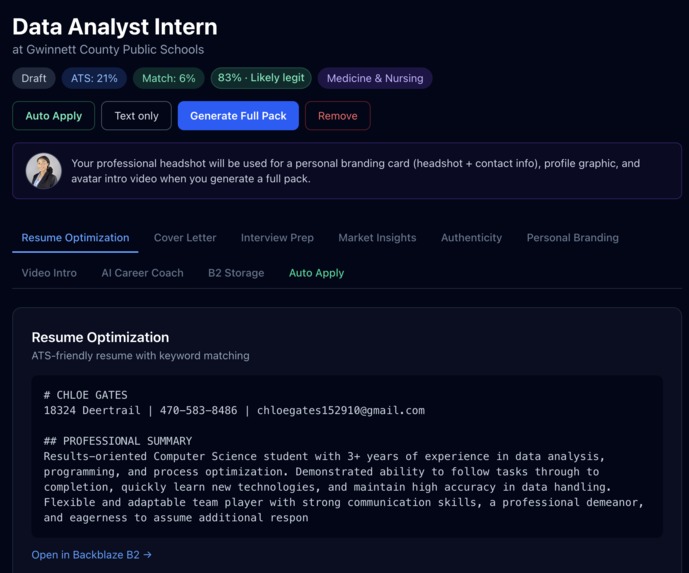The height and width of the screenshot is (573, 689).
Task: Click the Resume Optimization section heading
Action: (100, 337)
